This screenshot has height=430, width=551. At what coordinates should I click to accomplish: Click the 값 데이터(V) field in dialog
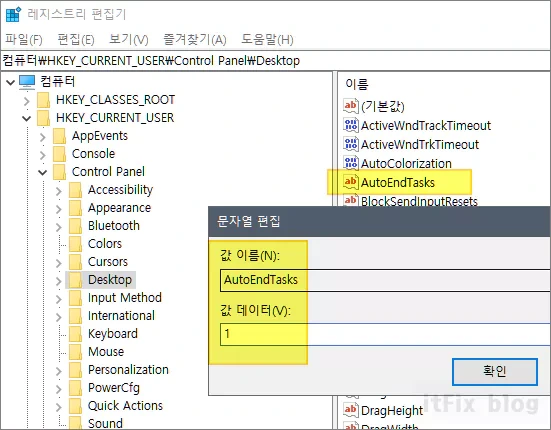coord(385,334)
